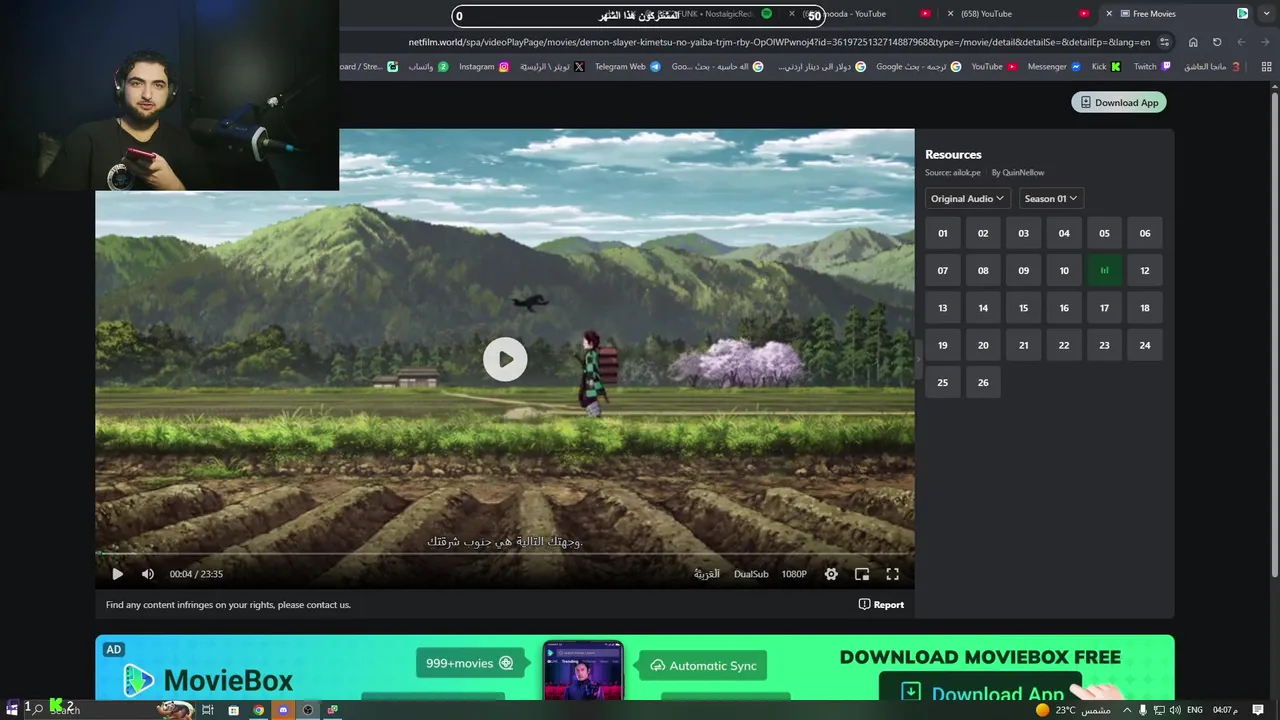Open the واتساب bookmark

tap(428, 67)
